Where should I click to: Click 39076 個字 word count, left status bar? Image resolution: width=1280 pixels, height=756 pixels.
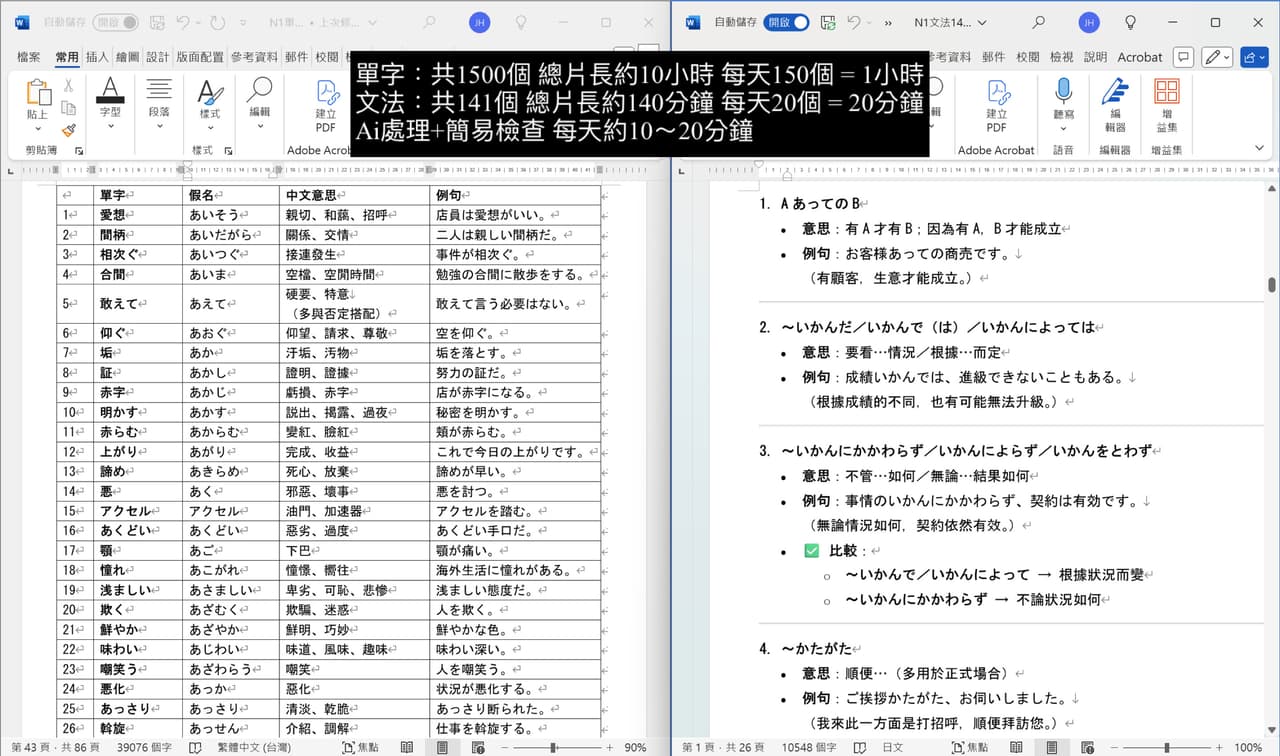tap(145, 747)
